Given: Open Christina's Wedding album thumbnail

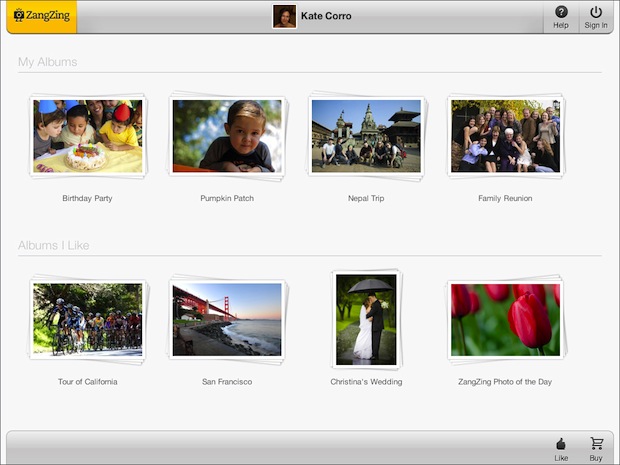Looking at the screenshot, I should tap(366, 320).
